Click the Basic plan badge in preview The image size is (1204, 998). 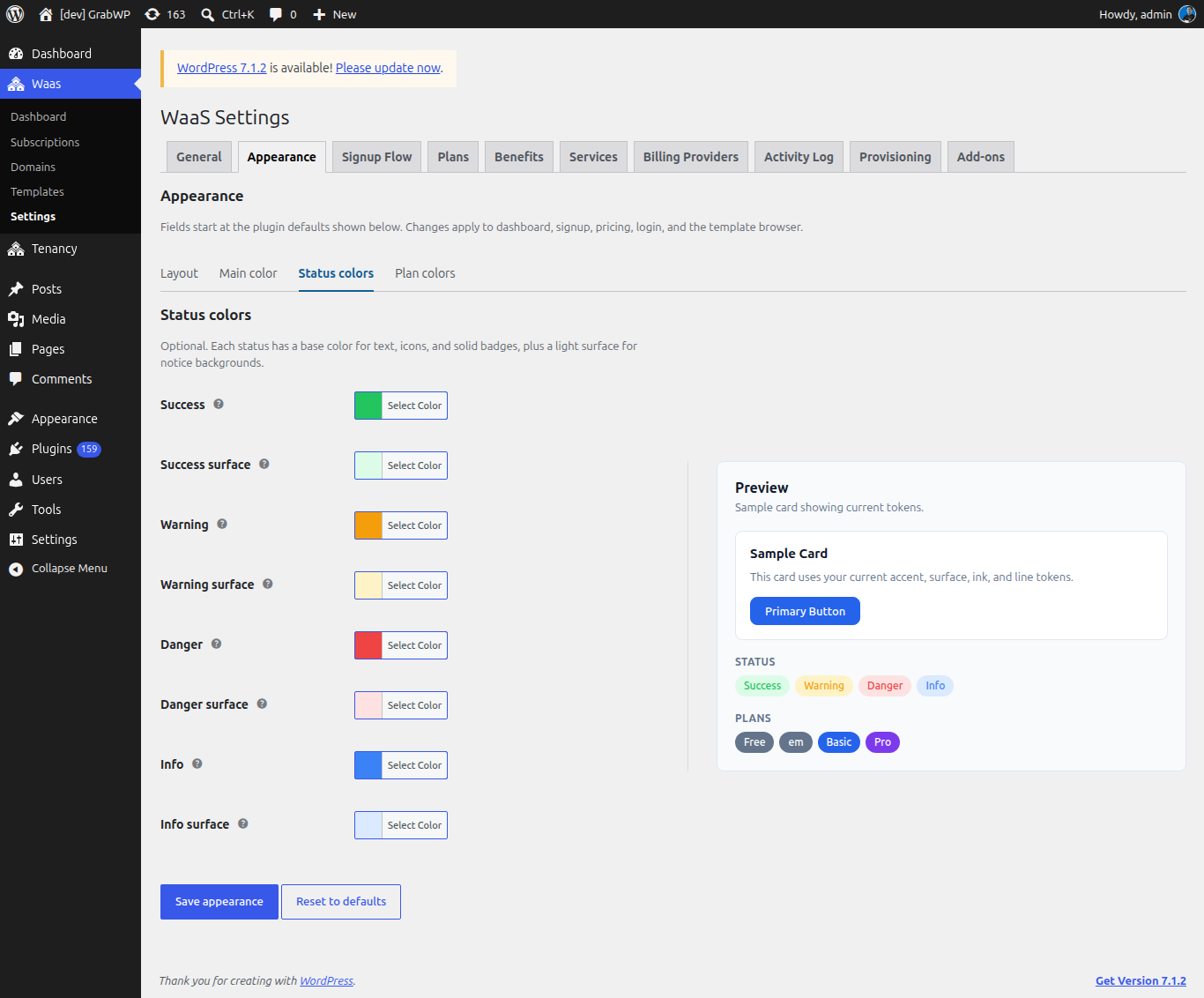coord(839,742)
